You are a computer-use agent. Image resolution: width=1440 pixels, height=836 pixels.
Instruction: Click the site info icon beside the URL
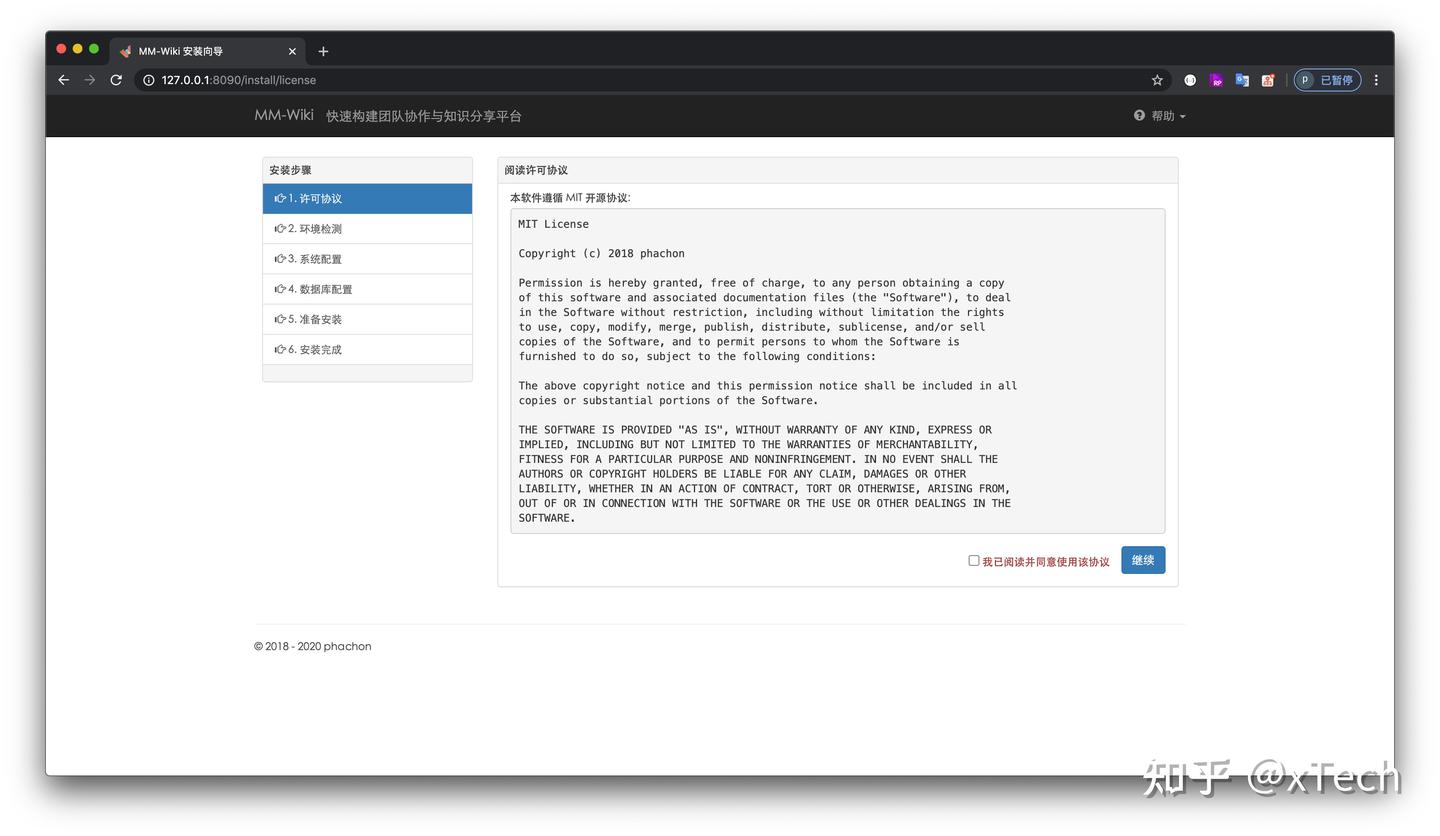coord(148,80)
